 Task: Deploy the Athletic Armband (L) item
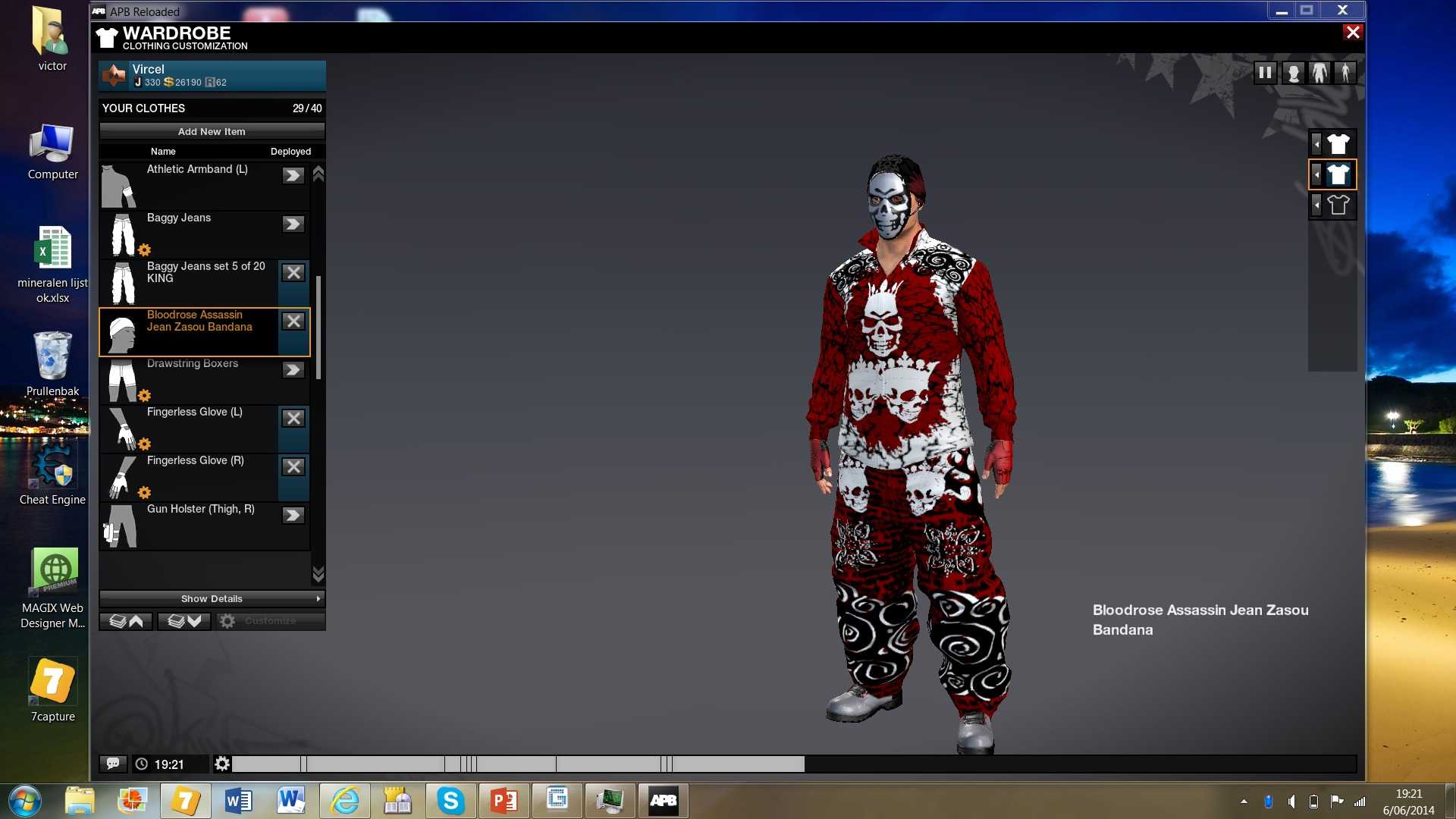tap(293, 176)
